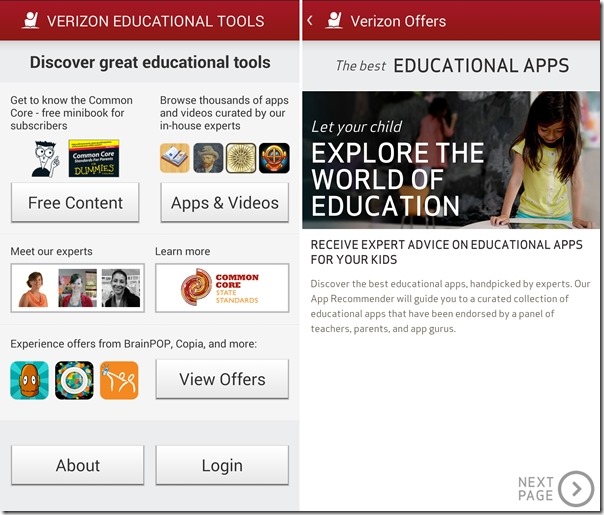Image resolution: width=604 pixels, height=515 pixels.
Task: Open the Common Core for Dummies book cover
Action: click(x=94, y=158)
